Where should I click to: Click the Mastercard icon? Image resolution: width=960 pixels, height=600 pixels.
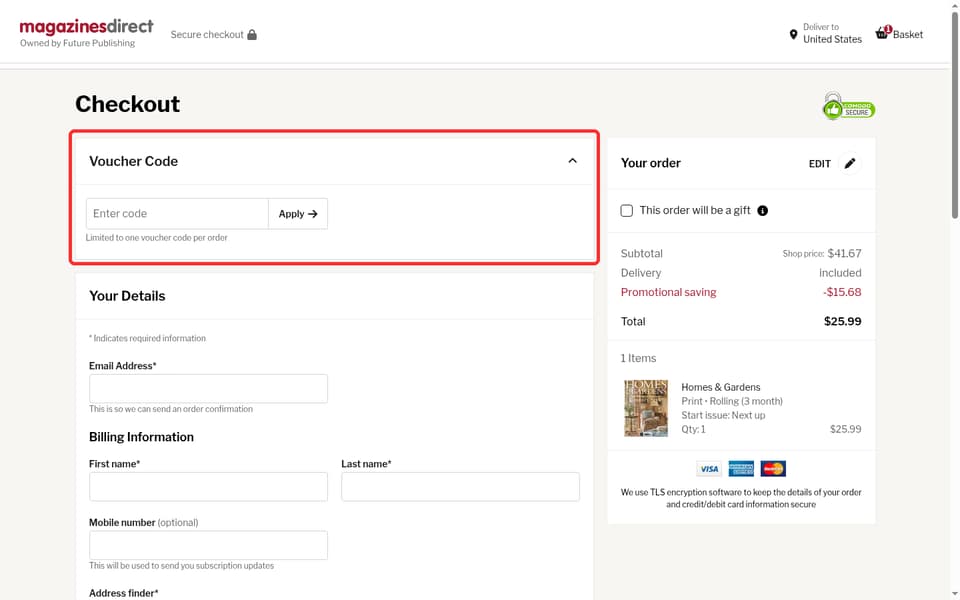point(773,469)
